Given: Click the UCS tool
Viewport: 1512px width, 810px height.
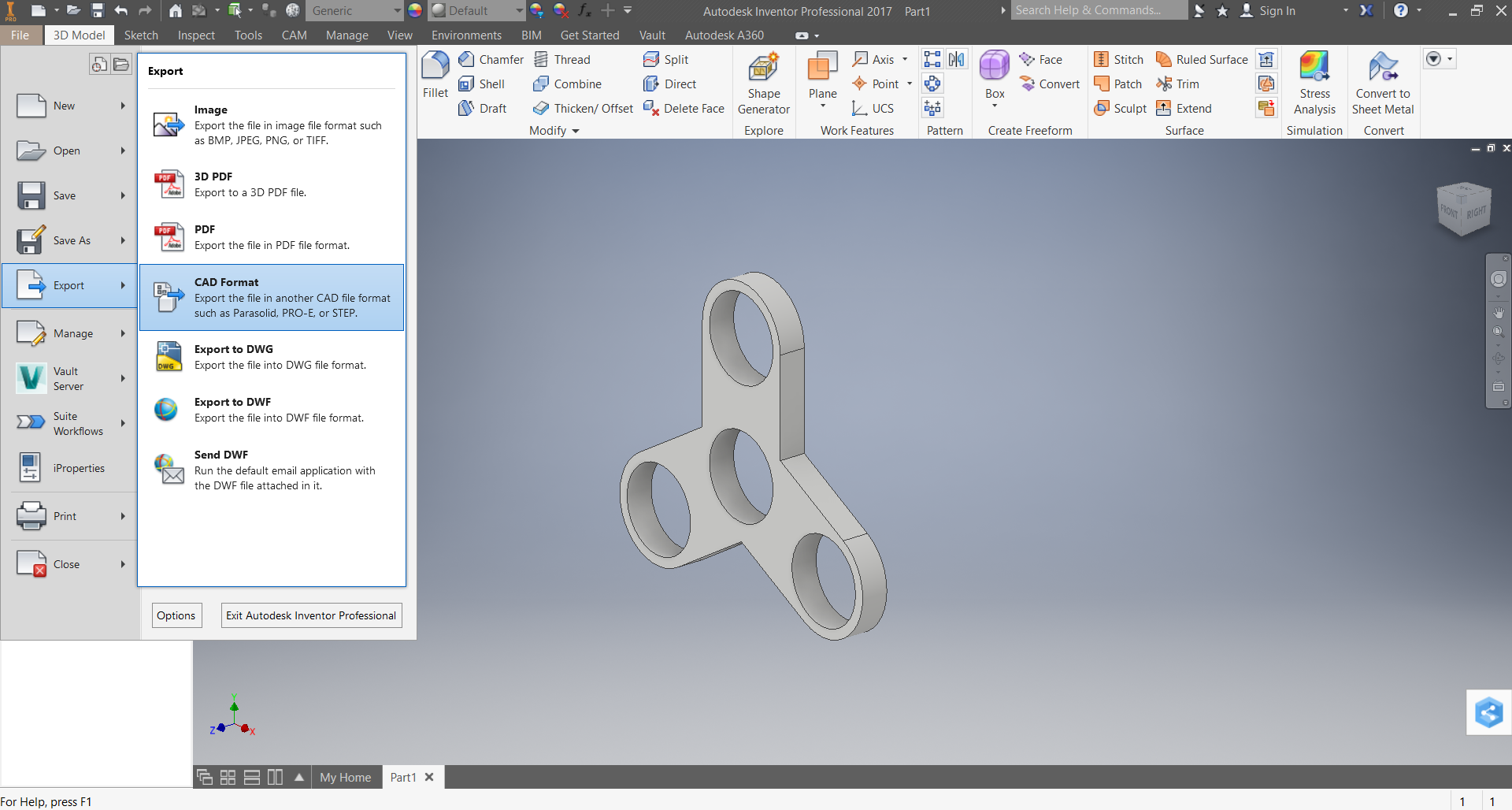Looking at the screenshot, I should pyautogui.click(x=873, y=109).
